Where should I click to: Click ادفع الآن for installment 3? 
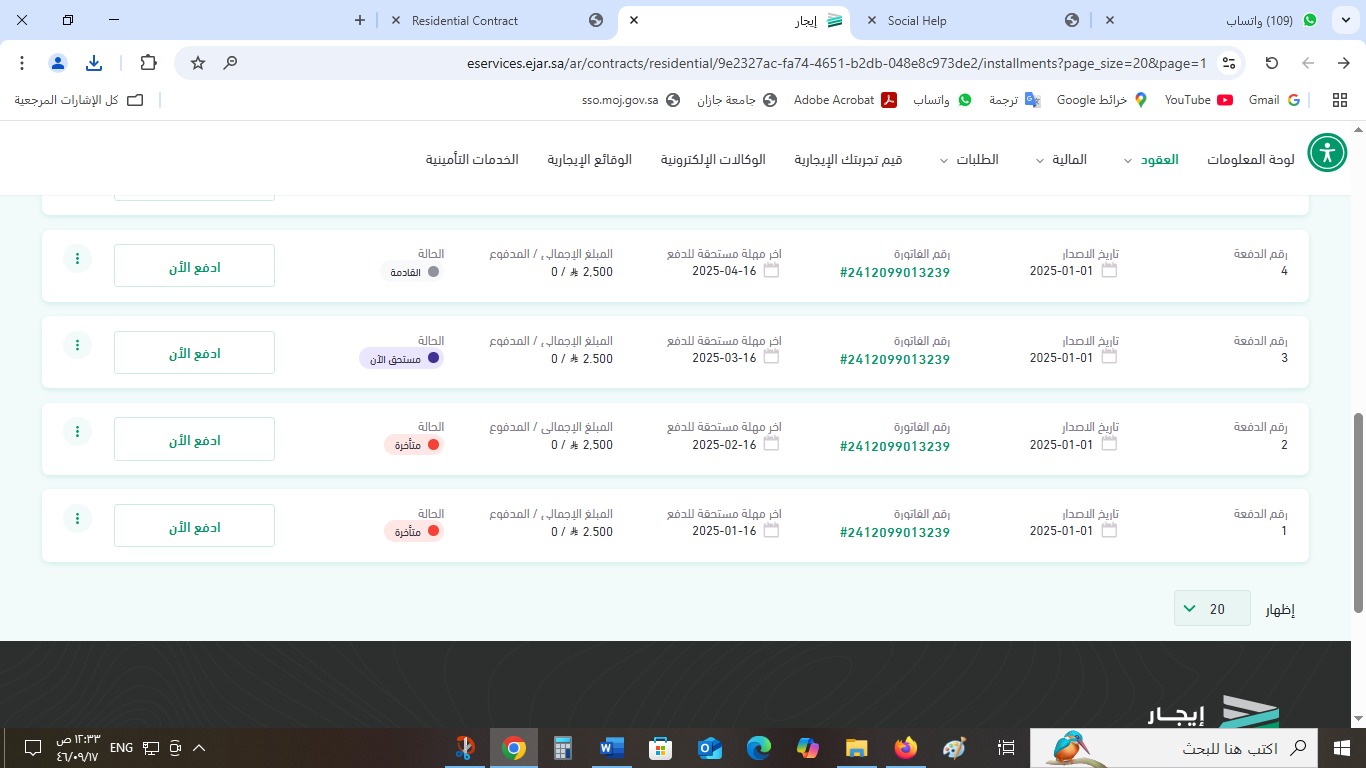(194, 353)
